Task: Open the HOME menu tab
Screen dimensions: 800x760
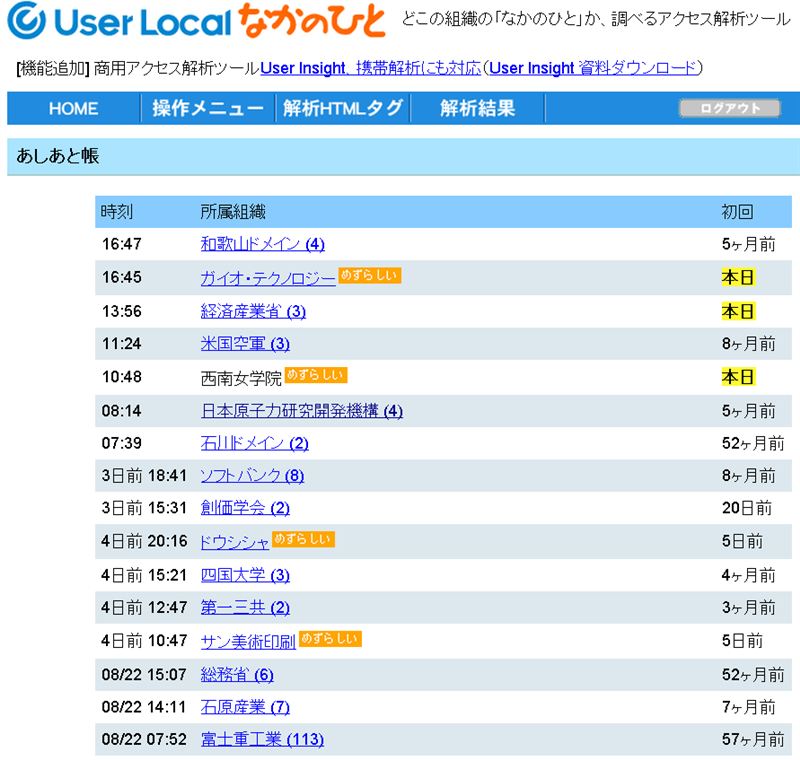Action: [73, 109]
